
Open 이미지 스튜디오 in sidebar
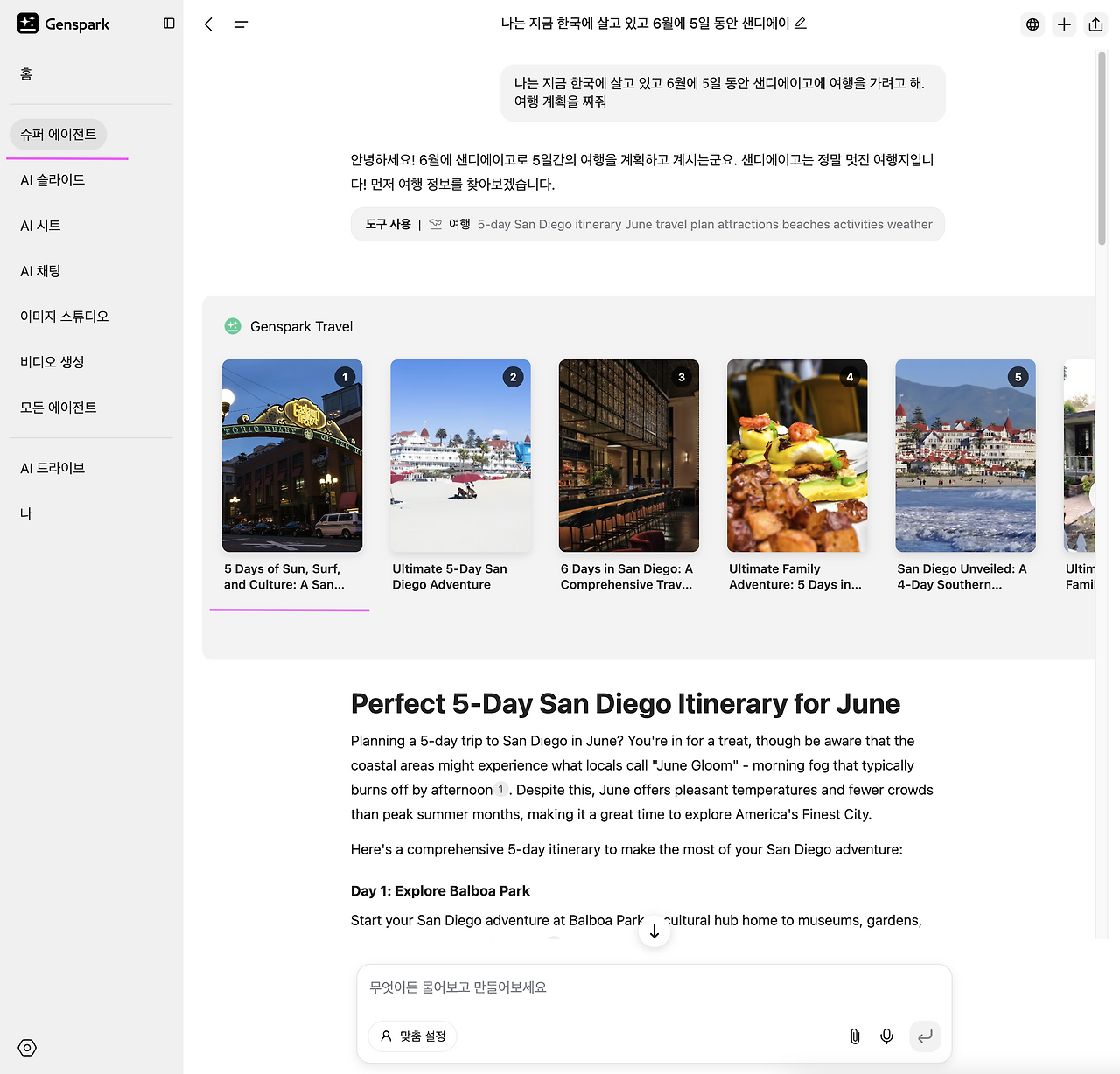tap(64, 317)
